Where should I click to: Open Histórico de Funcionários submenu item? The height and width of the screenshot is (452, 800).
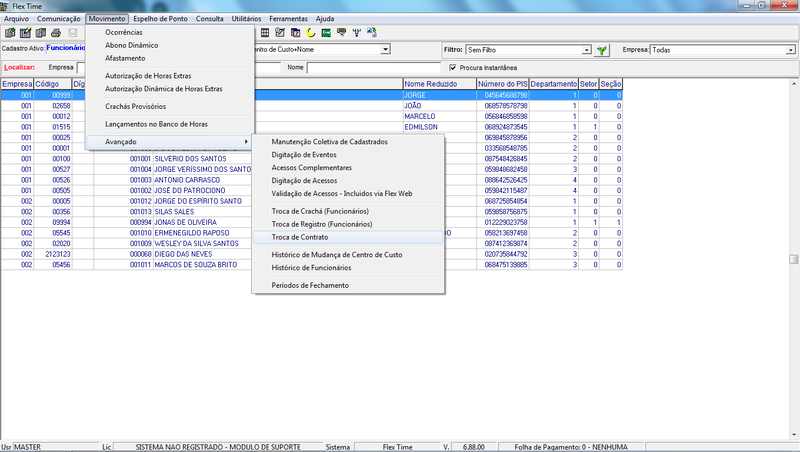[348, 268]
